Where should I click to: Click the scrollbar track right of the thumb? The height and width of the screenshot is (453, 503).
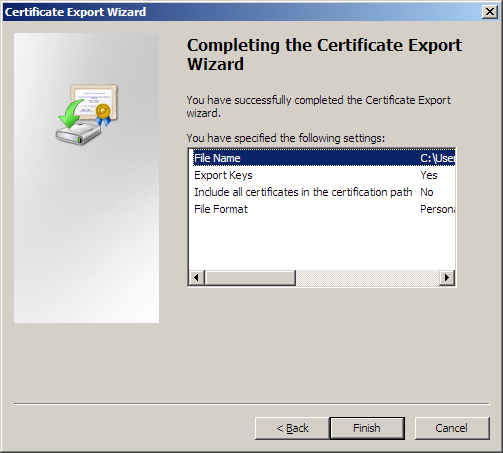click(367, 277)
